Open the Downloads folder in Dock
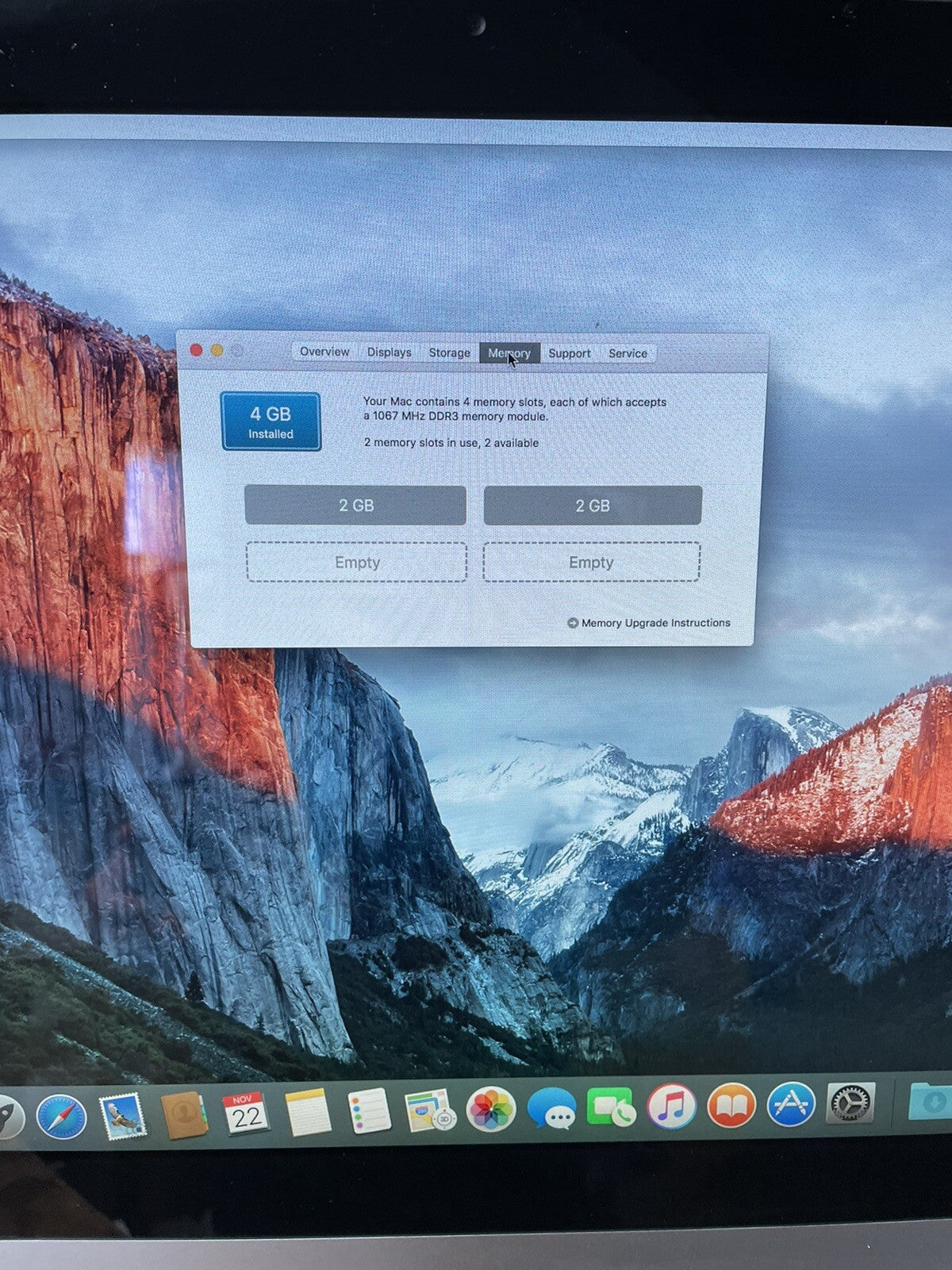The height and width of the screenshot is (1270, 952). pos(930,1101)
